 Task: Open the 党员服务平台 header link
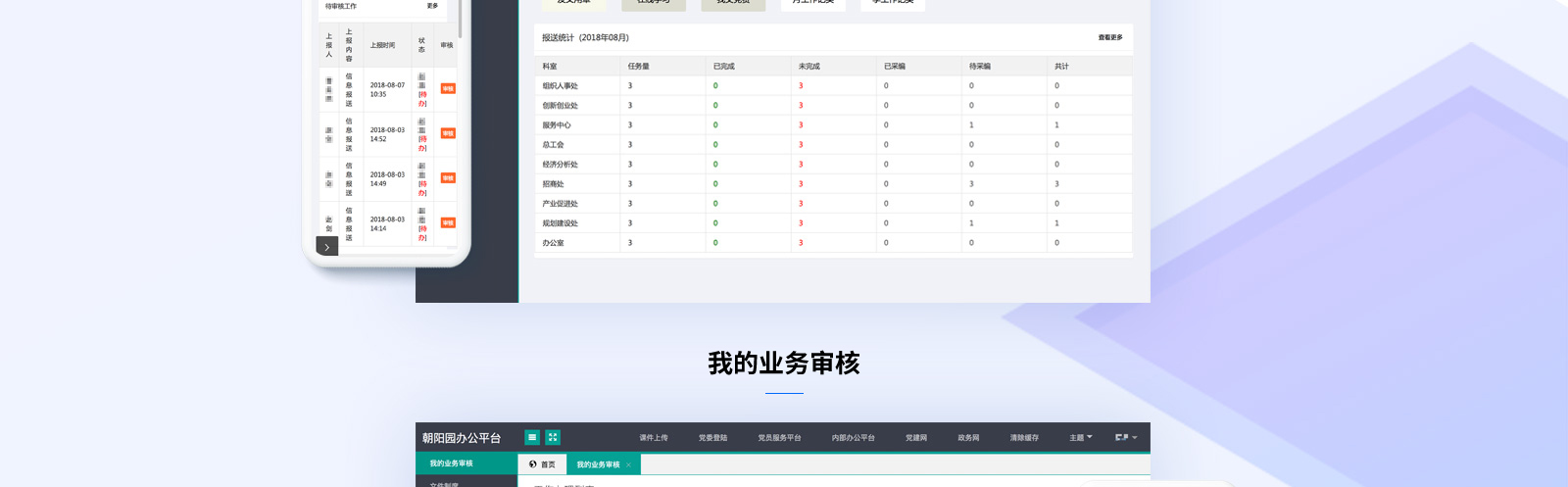779,438
